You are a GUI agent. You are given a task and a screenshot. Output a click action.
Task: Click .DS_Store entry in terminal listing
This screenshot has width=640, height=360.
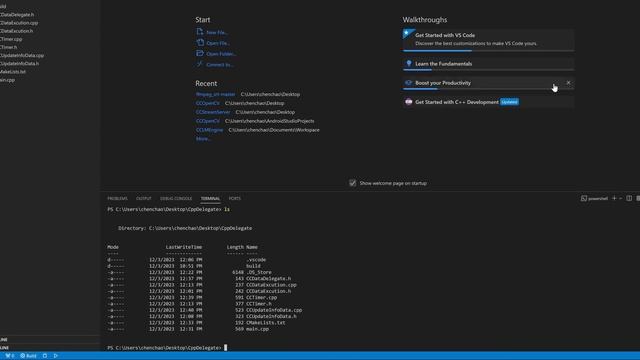tap(259, 272)
